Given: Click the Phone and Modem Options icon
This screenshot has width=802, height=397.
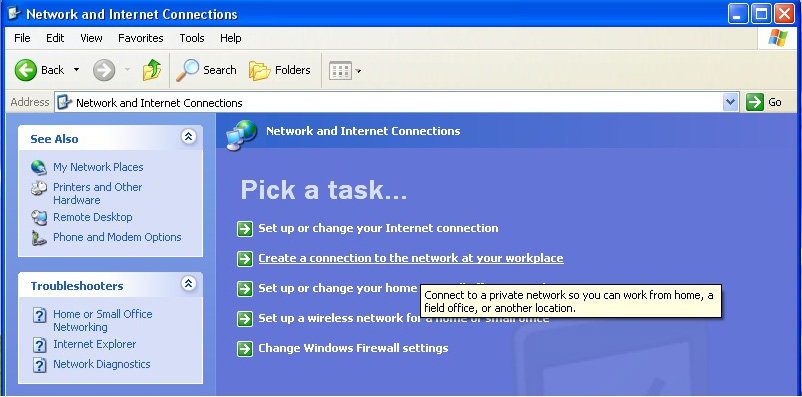Looking at the screenshot, I should 39,238.
